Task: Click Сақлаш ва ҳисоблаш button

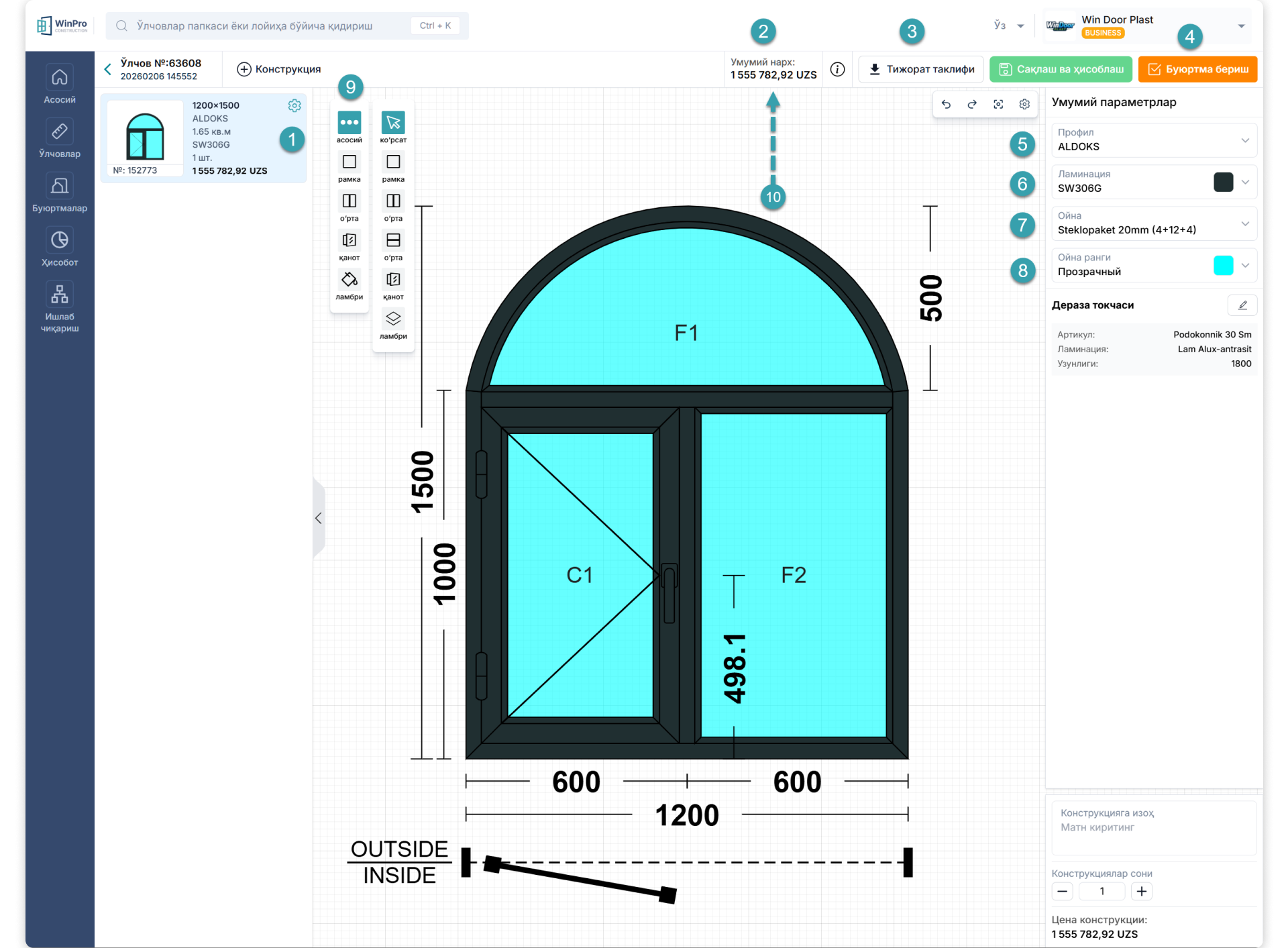Action: tap(1061, 69)
